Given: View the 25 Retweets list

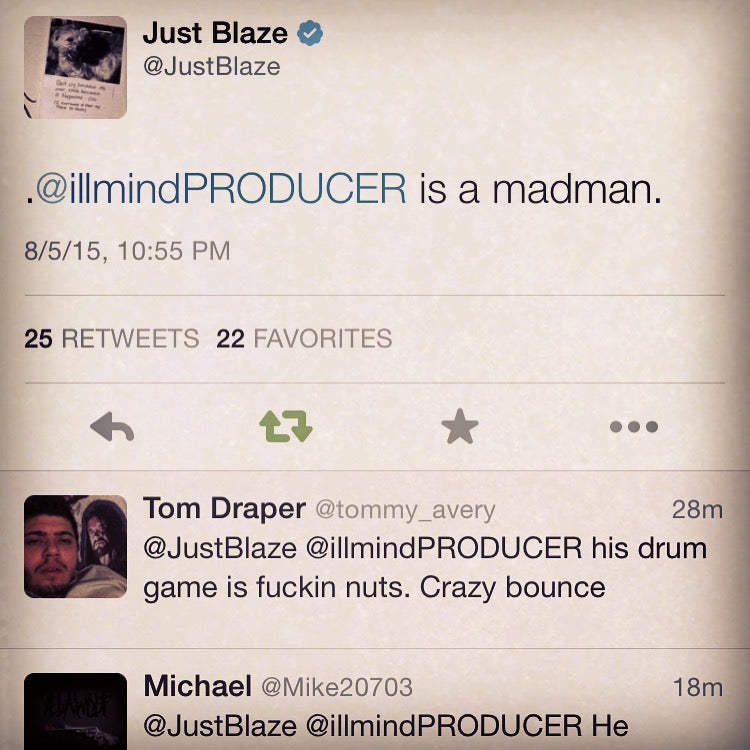Looking at the screenshot, I should 111,339.
